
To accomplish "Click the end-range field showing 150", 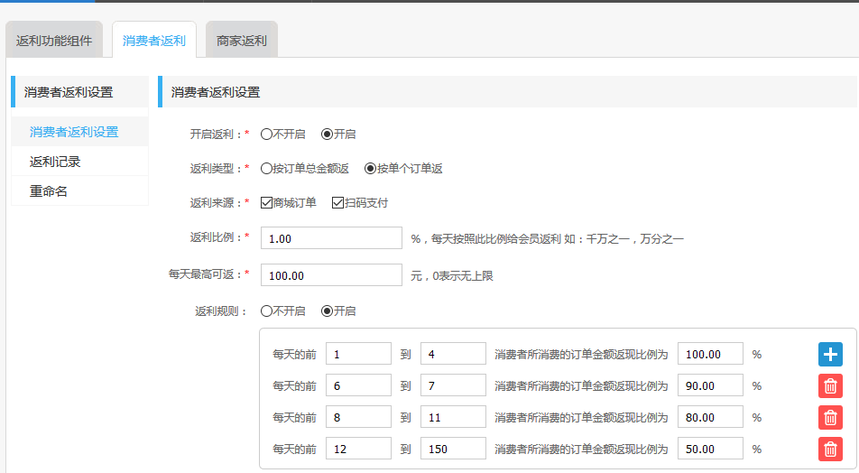I will pos(453,450).
